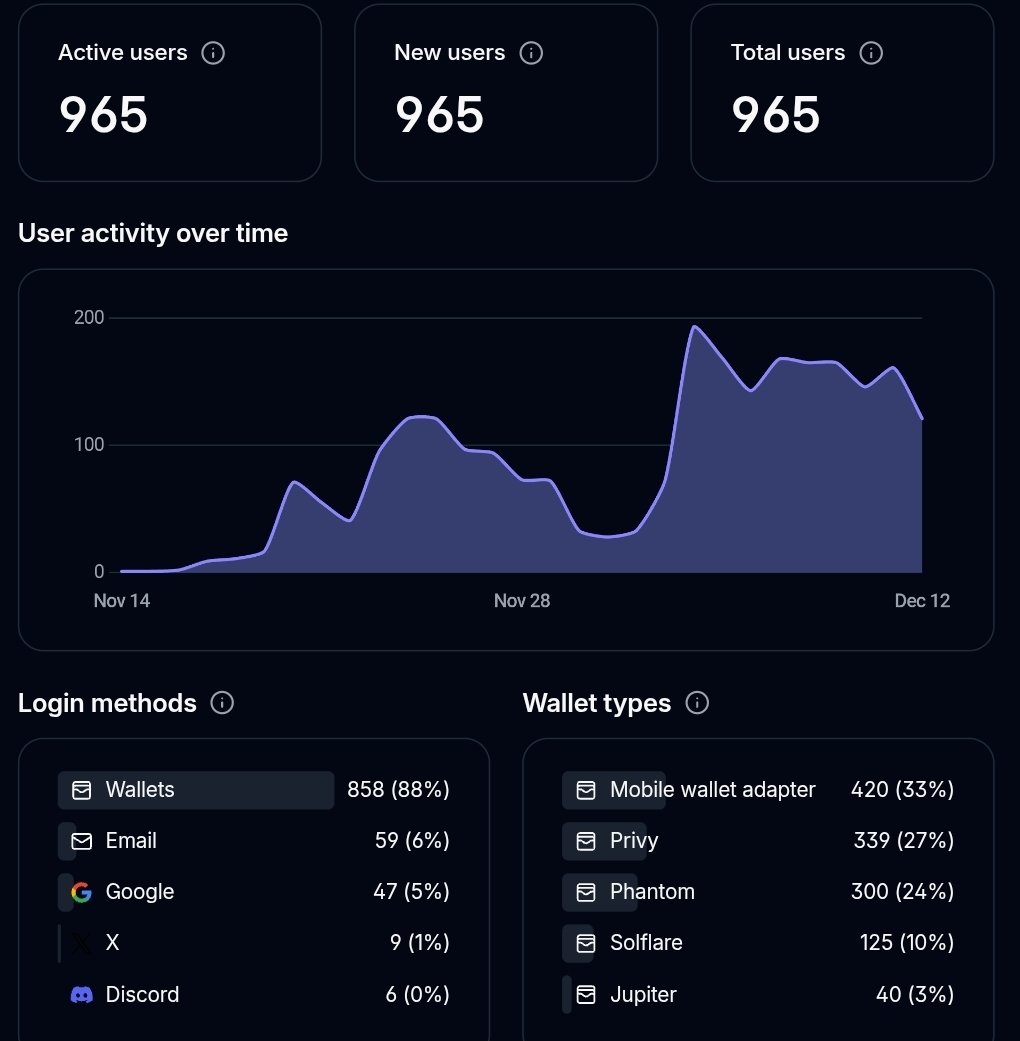Click the Nov 28 axis label
The height and width of the screenshot is (1041, 1020).
click(x=521, y=600)
